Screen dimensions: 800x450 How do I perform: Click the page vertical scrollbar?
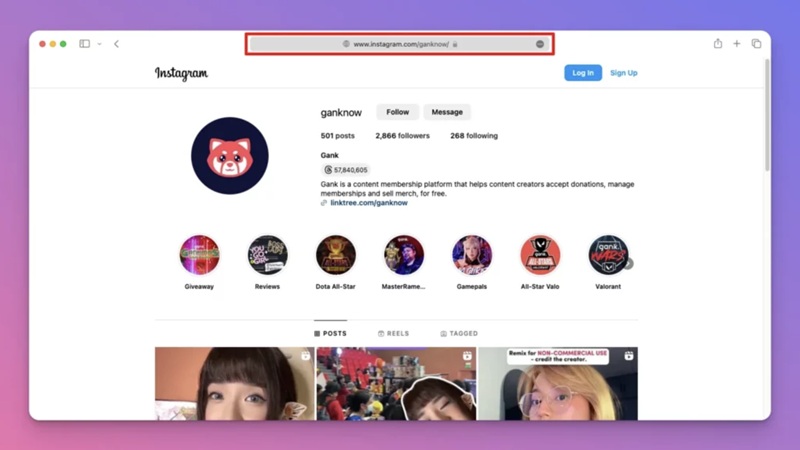point(767,115)
